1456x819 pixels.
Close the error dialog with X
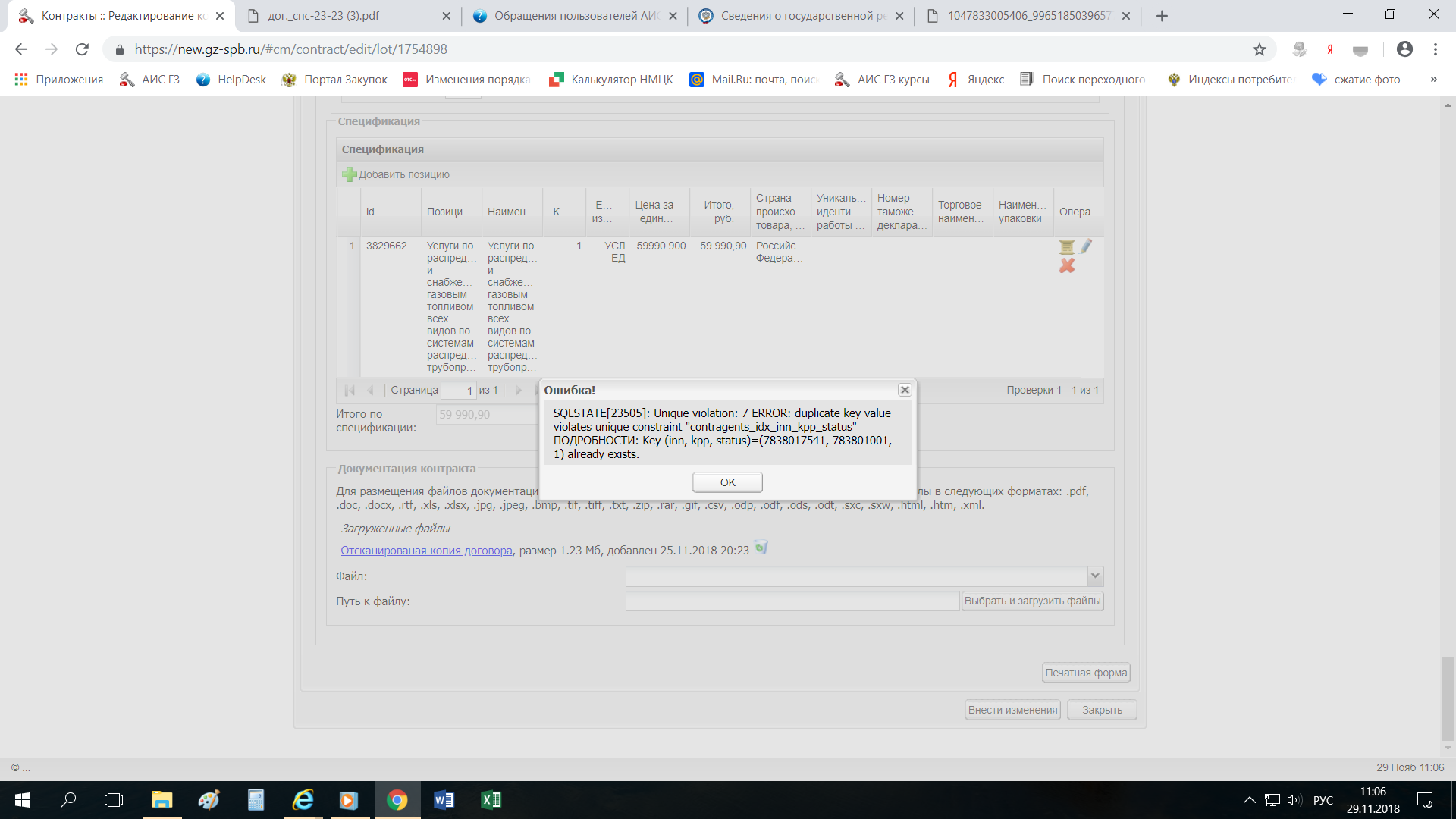[905, 390]
